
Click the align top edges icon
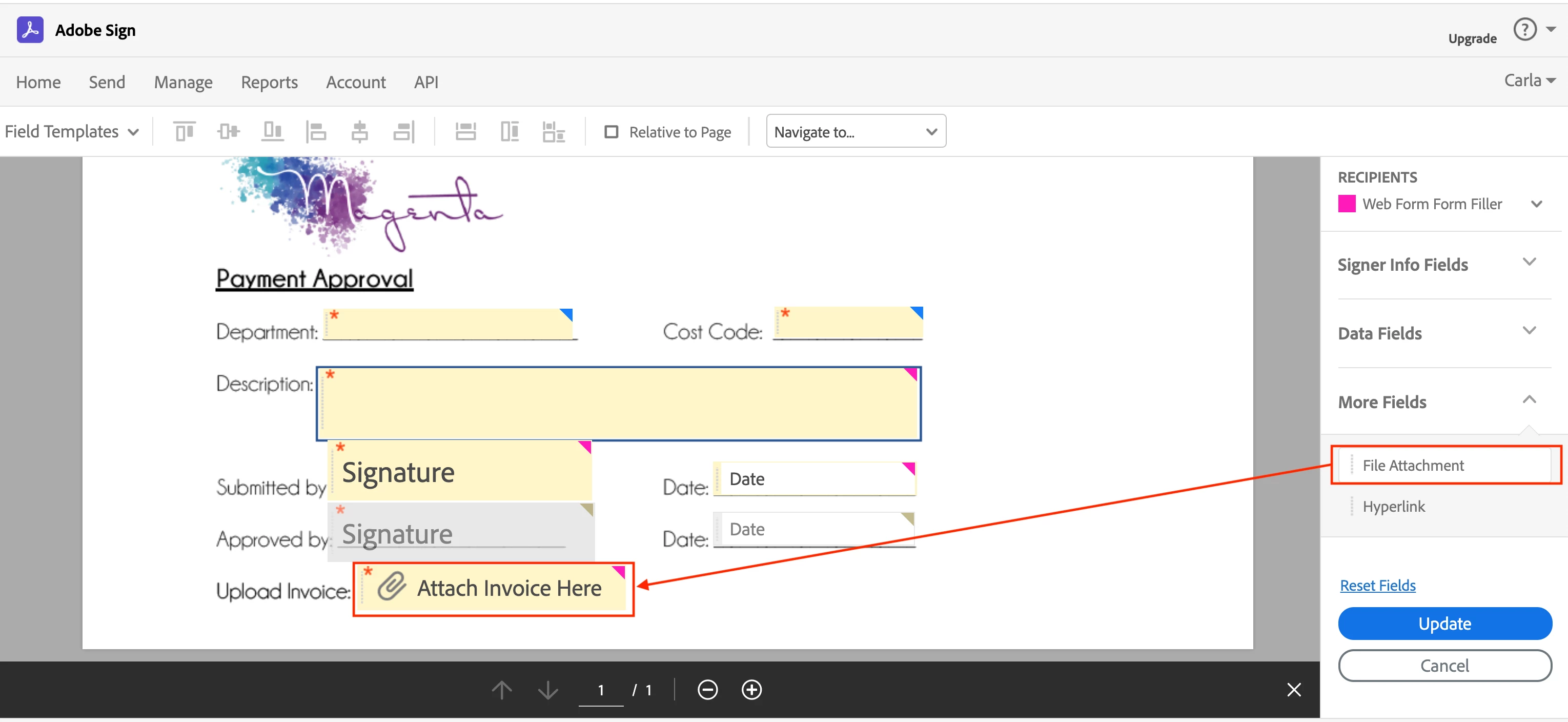click(x=184, y=131)
